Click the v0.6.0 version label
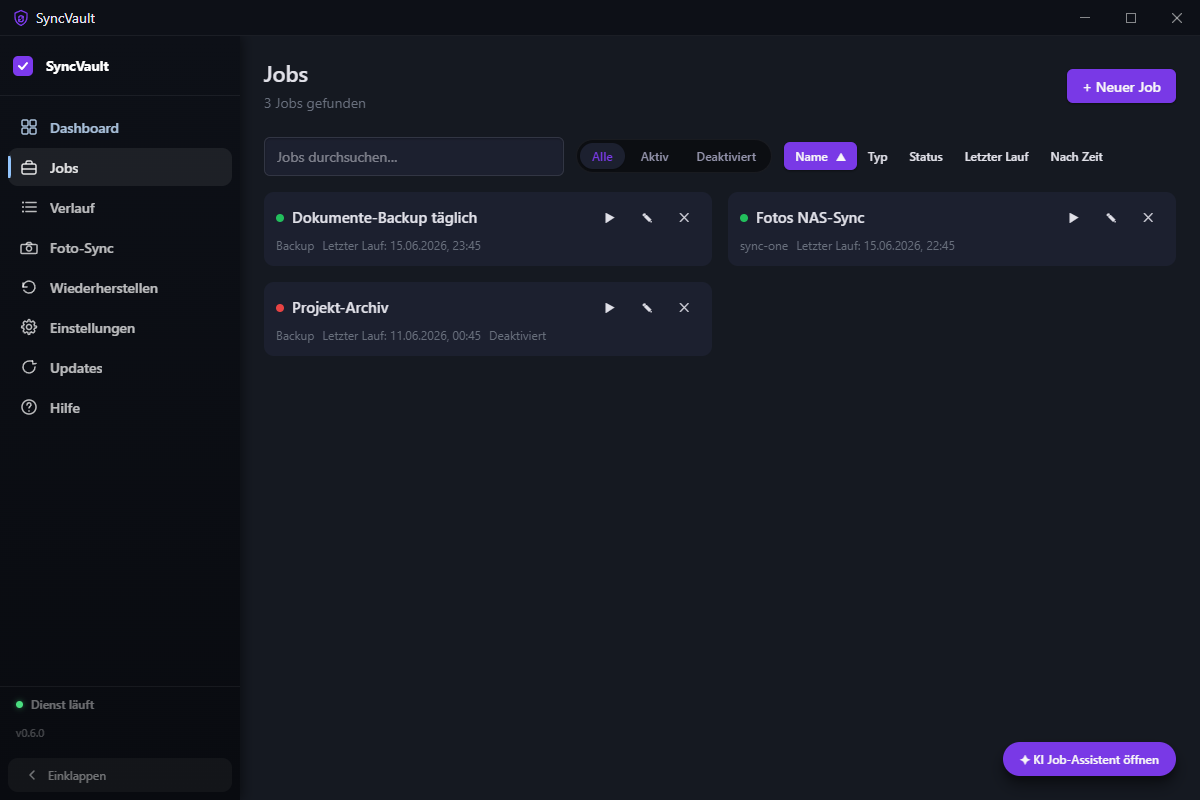 pyautogui.click(x=30, y=733)
